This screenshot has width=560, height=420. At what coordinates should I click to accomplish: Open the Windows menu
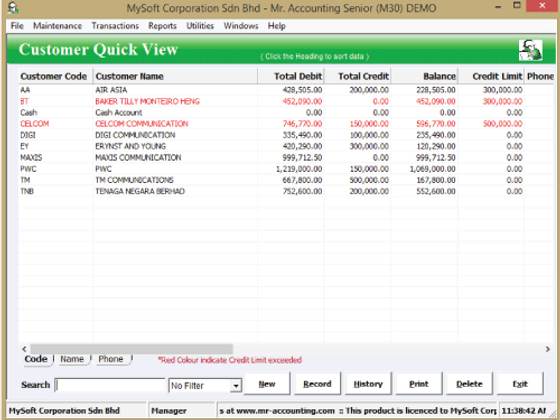click(x=241, y=26)
